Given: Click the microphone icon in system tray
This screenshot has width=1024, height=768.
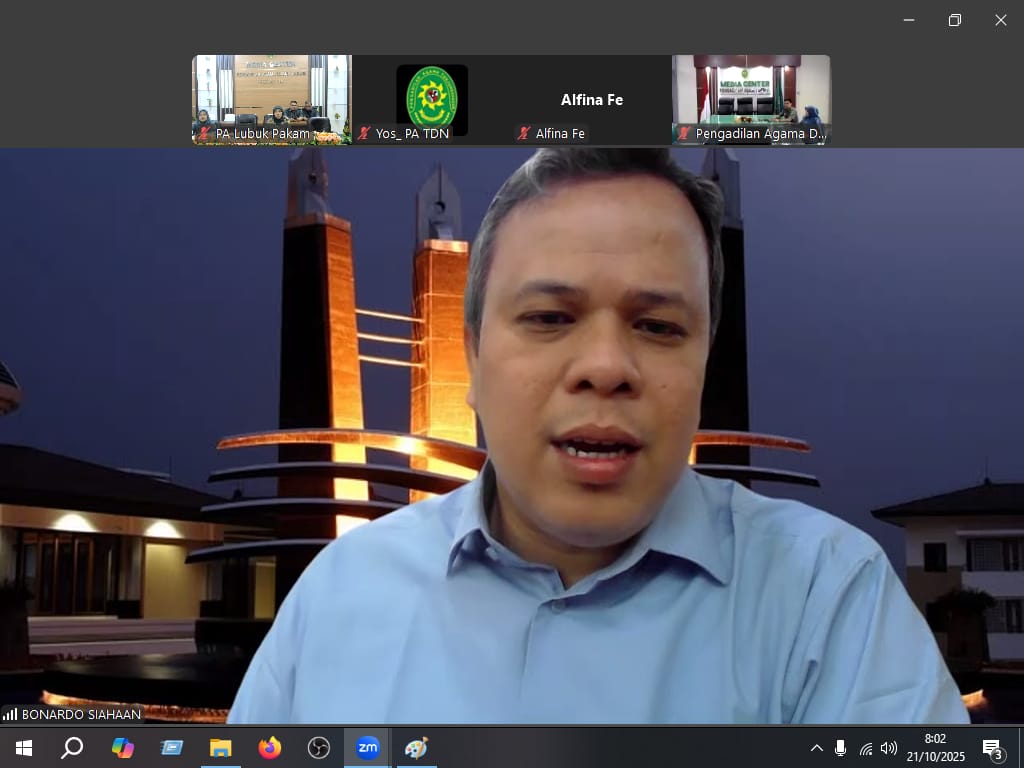Looking at the screenshot, I should tap(840, 748).
